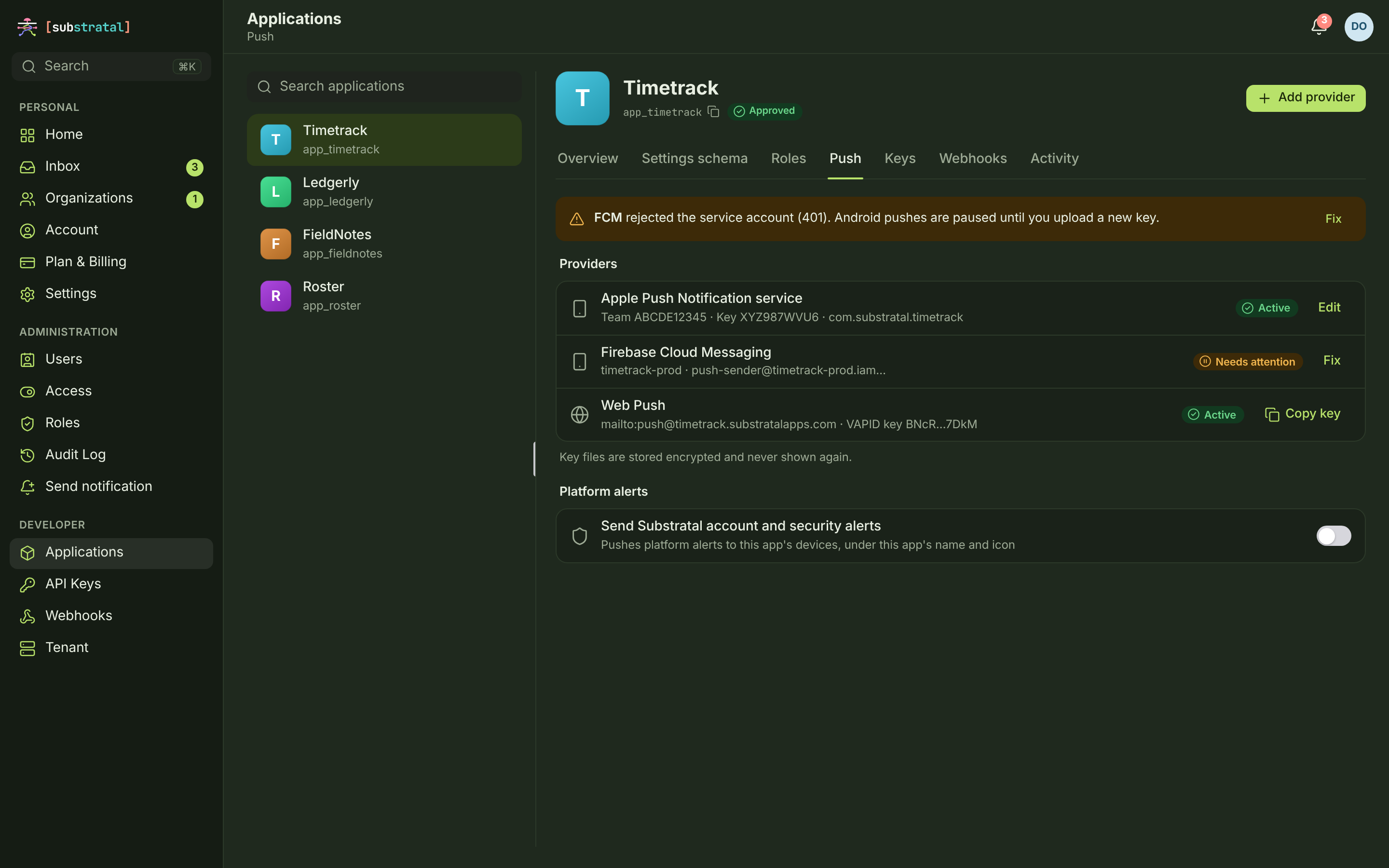This screenshot has height=868, width=1389.
Task: Open API Keys page
Action: 111,584
